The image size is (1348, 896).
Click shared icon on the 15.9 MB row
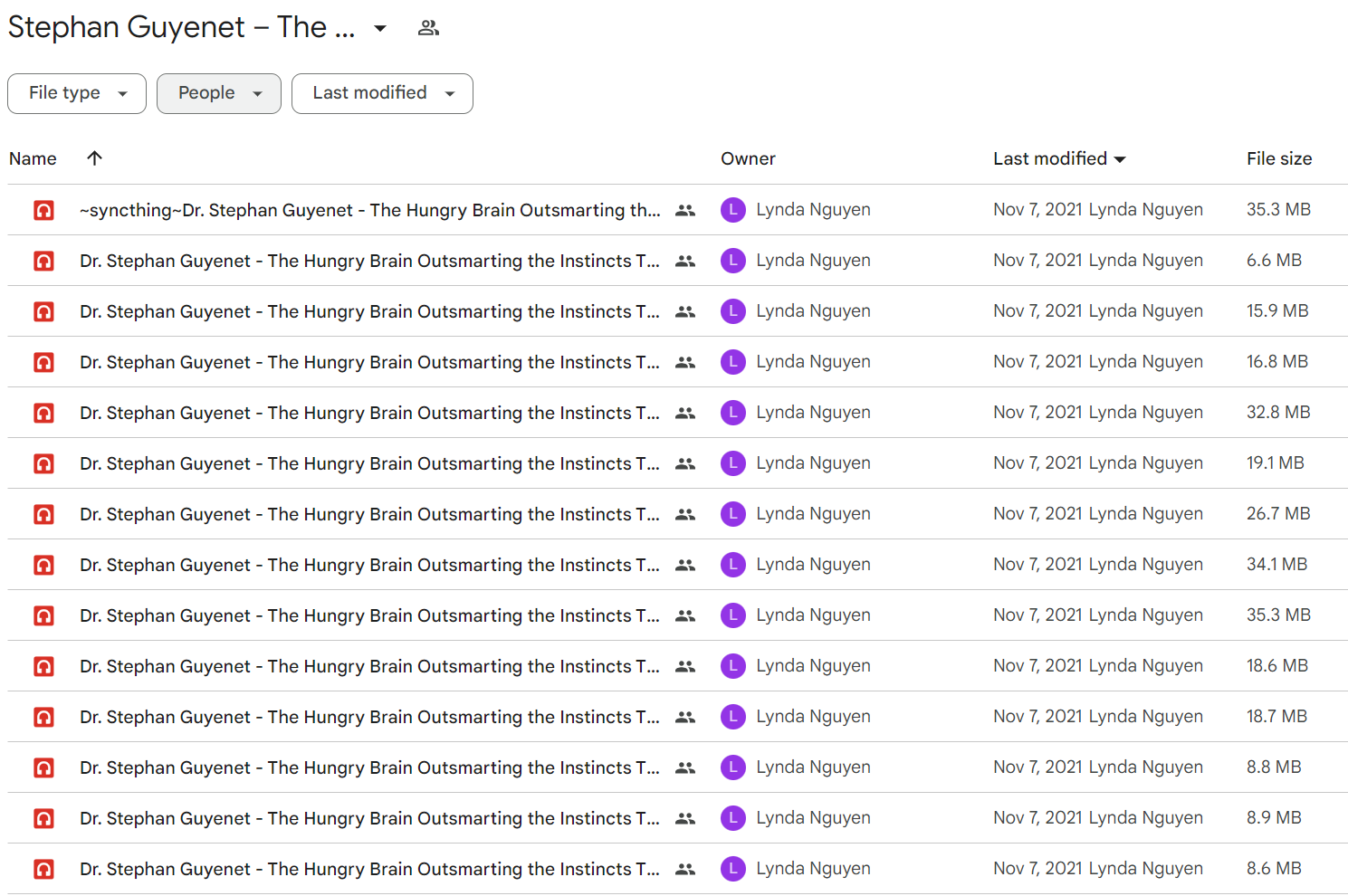pos(685,311)
